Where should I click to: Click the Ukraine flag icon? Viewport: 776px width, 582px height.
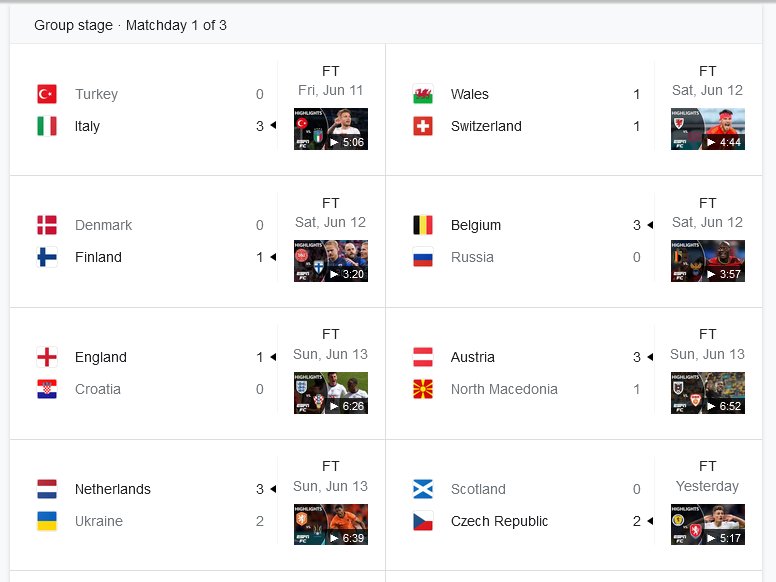coord(47,521)
